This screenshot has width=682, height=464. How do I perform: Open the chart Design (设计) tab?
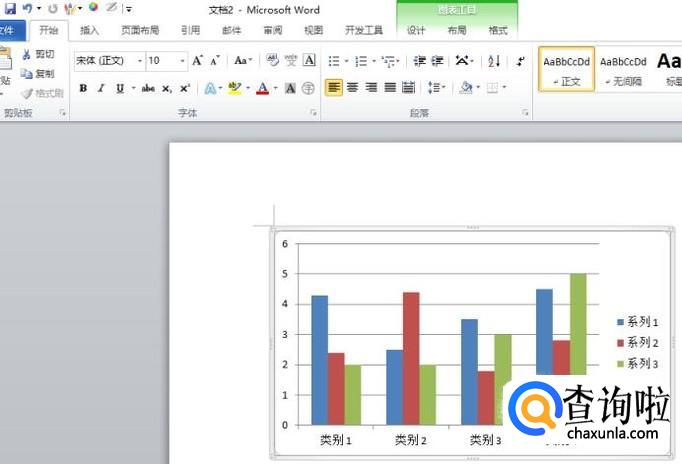pos(416,30)
